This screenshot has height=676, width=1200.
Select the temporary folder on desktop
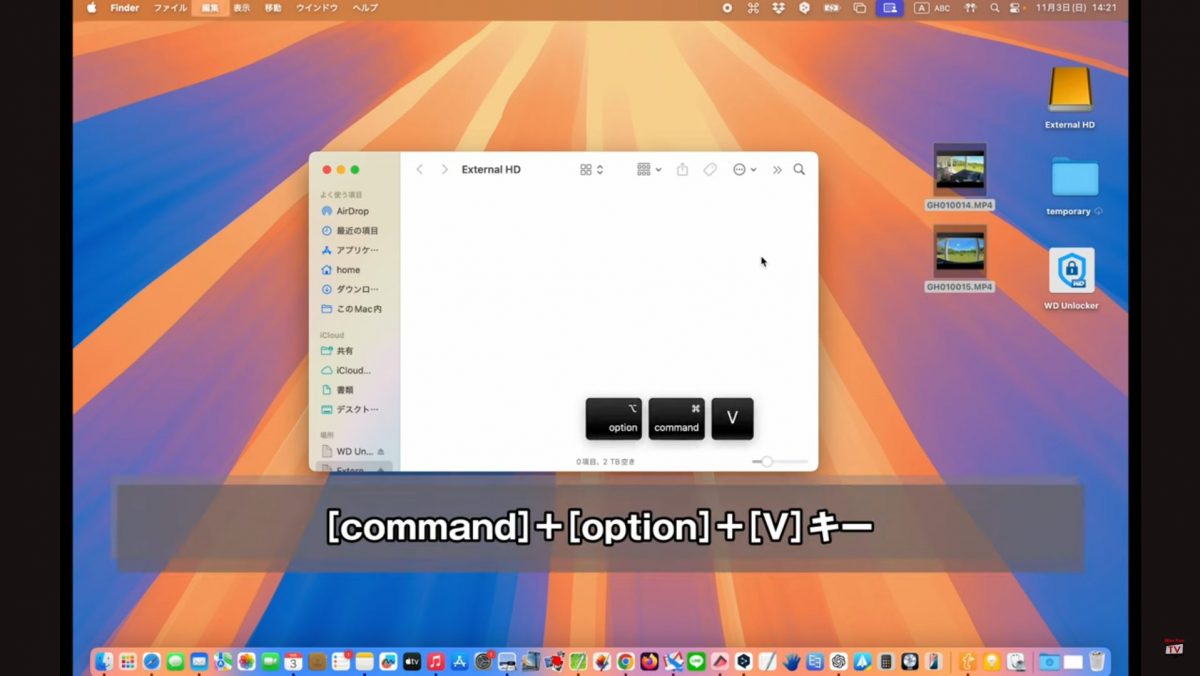point(1075,186)
